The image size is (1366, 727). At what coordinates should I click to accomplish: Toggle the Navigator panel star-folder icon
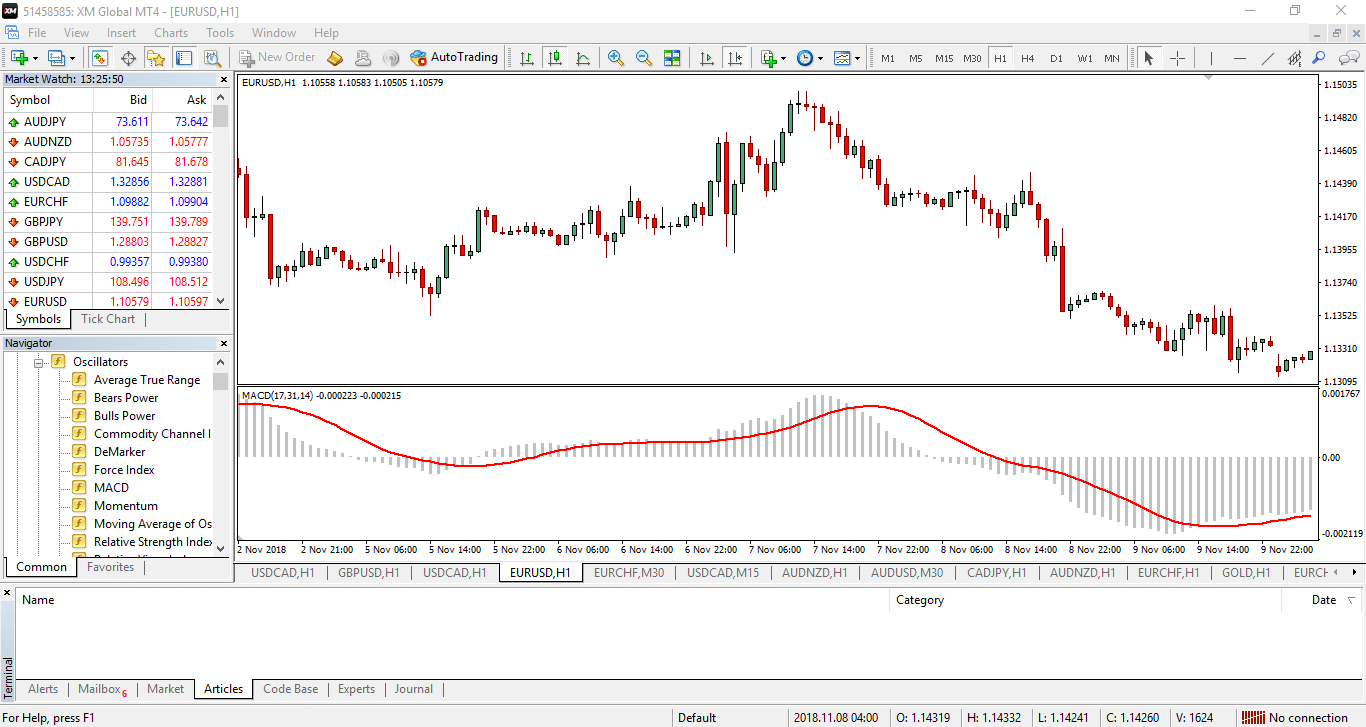[x=156, y=58]
